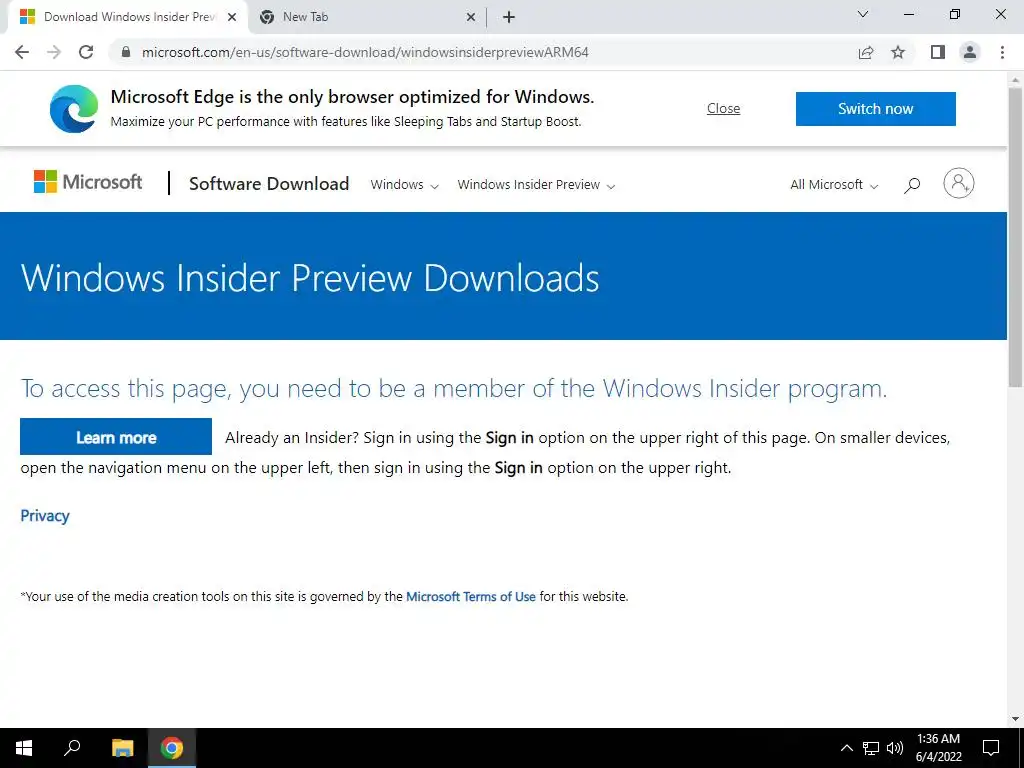Open the Microsoft Terms of Use link

[471, 596]
